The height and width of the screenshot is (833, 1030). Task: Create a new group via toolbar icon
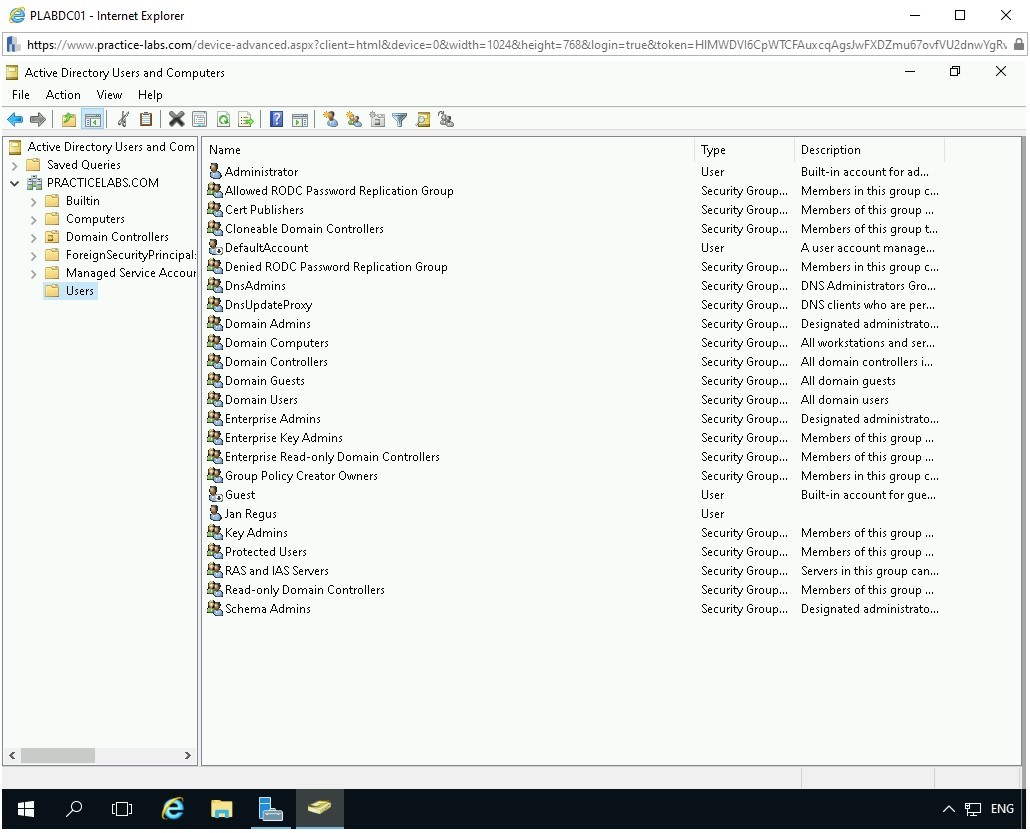tap(354, 120)
